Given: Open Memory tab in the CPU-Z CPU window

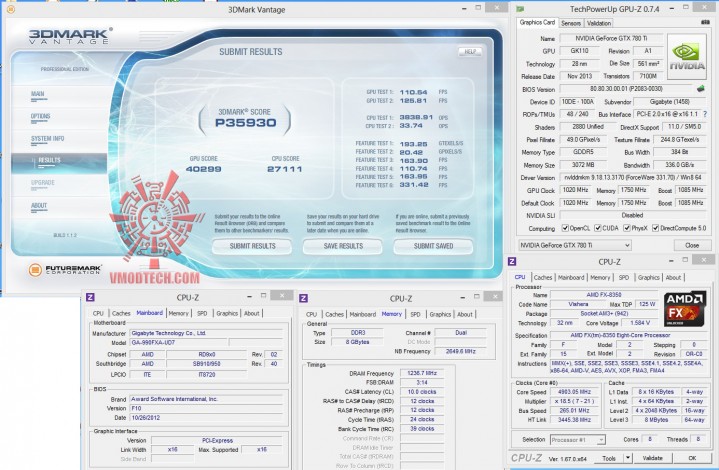Looking at the screenshot, I should pyautogui.click(x=600, y=277).
